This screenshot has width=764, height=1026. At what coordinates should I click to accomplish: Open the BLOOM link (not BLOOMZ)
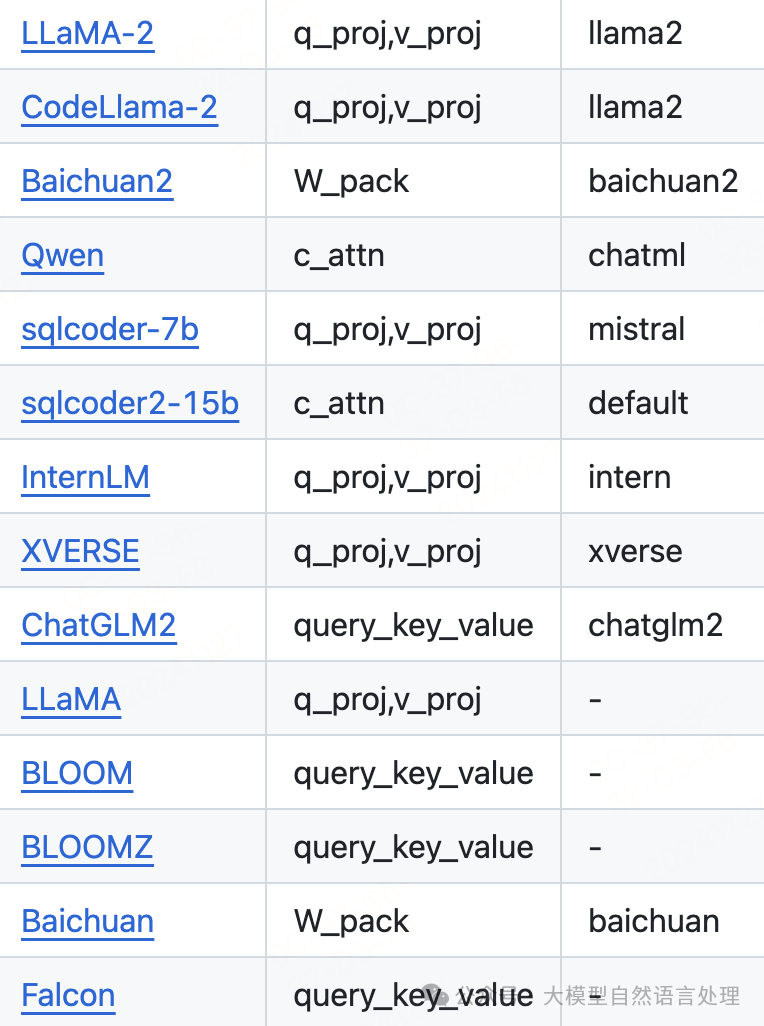coord(77,774)
